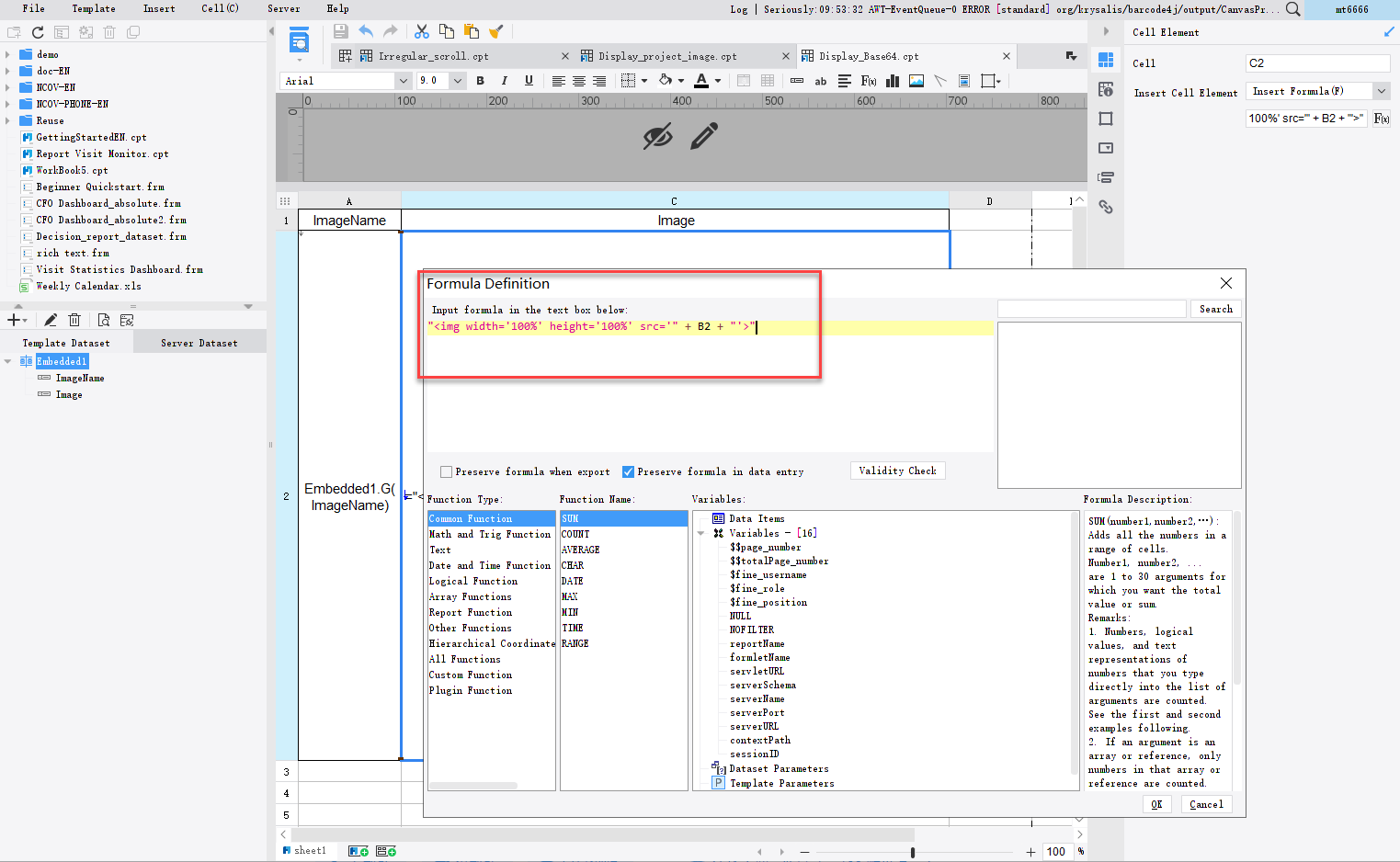The image size is (1400, 862).
Task: Open the Template menu
Action: (94, 8)
